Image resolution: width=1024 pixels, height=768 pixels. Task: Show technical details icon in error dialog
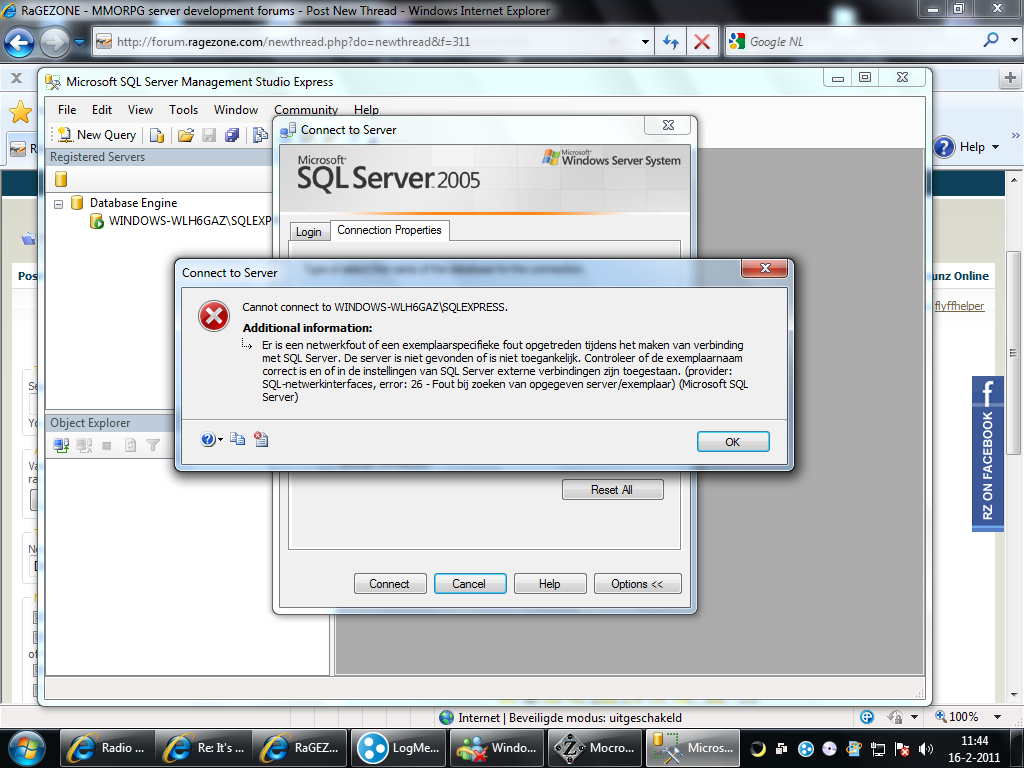261,439
